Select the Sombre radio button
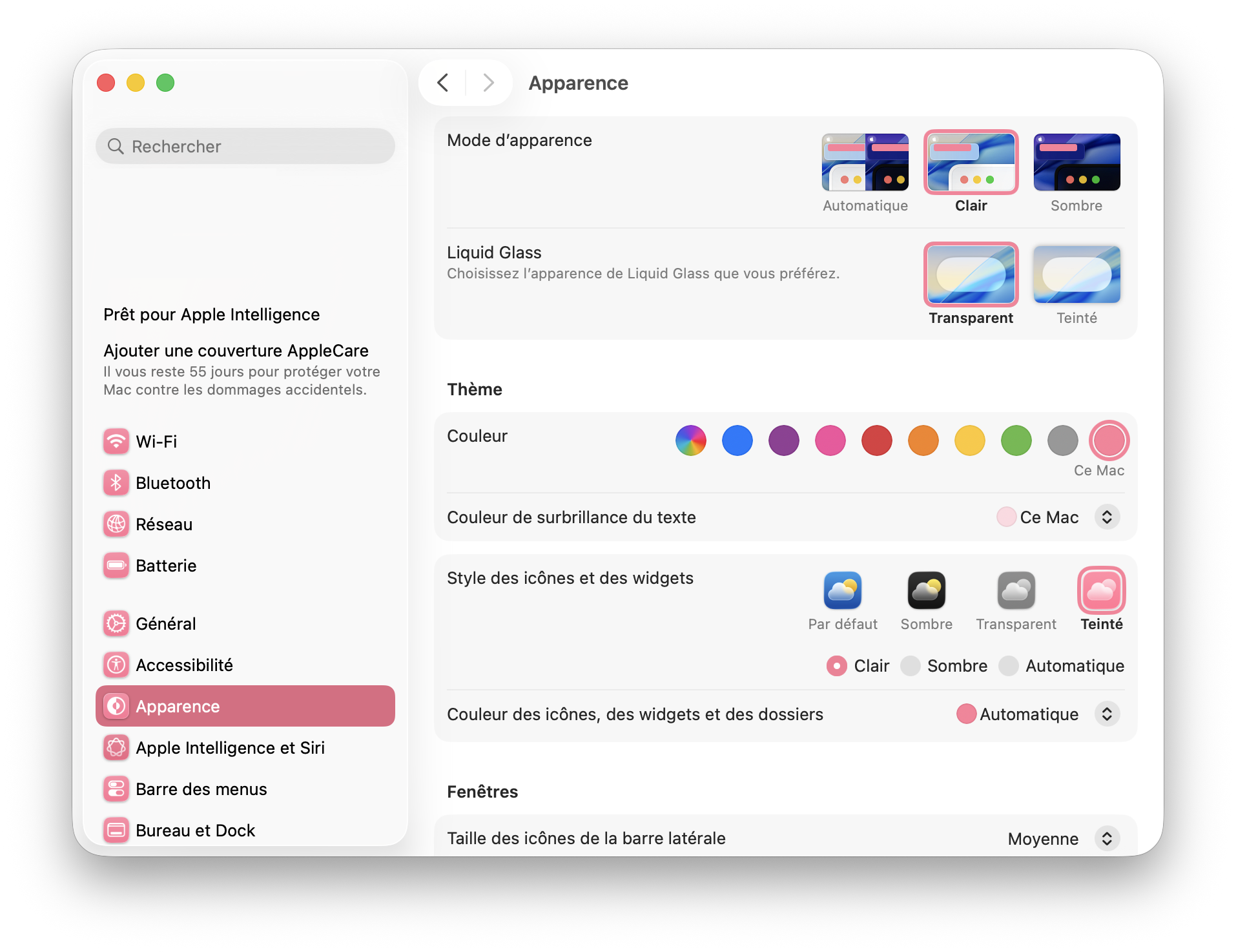The height and width of the screenshot is (952, 1236). point(911,666)
